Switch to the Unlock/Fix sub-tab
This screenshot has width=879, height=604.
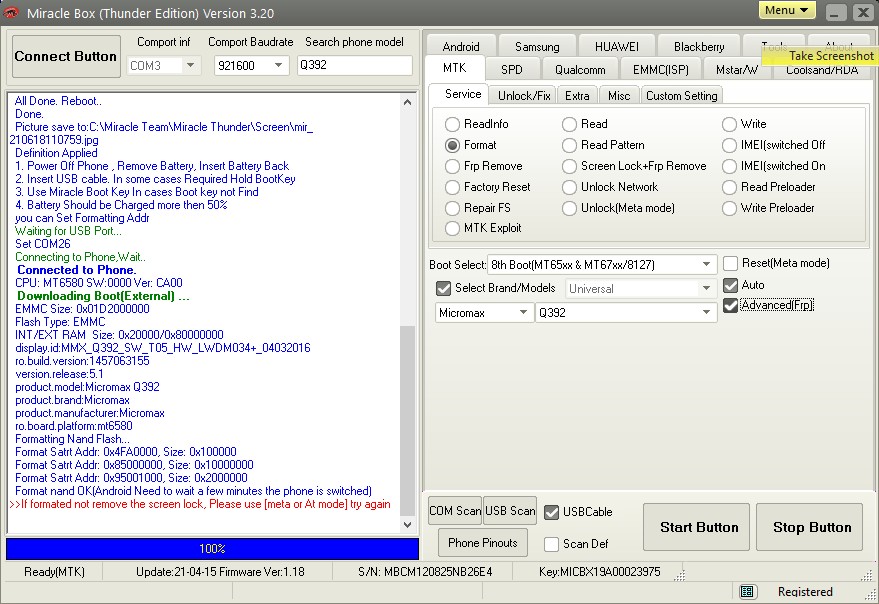(524, 95)
